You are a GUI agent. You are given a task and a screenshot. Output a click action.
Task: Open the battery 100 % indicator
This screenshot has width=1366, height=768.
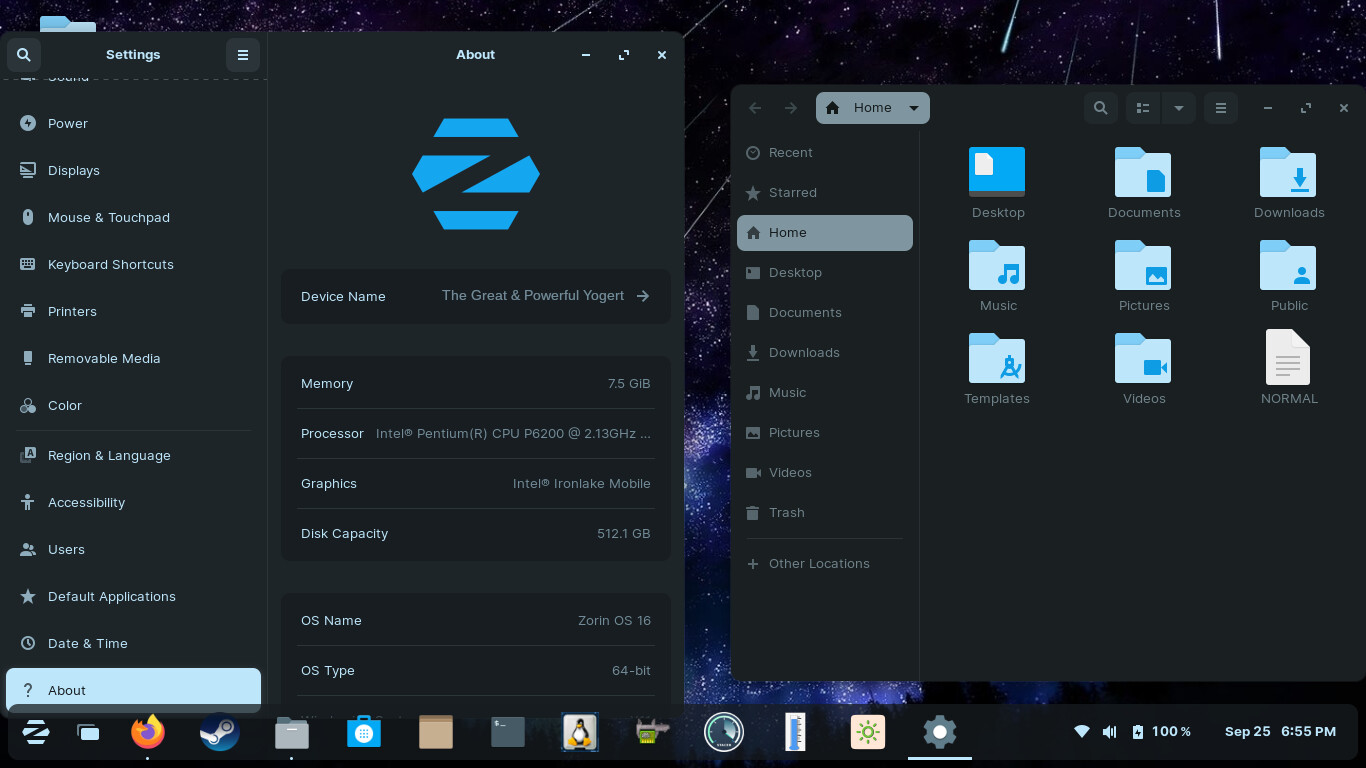(1161, 732)
